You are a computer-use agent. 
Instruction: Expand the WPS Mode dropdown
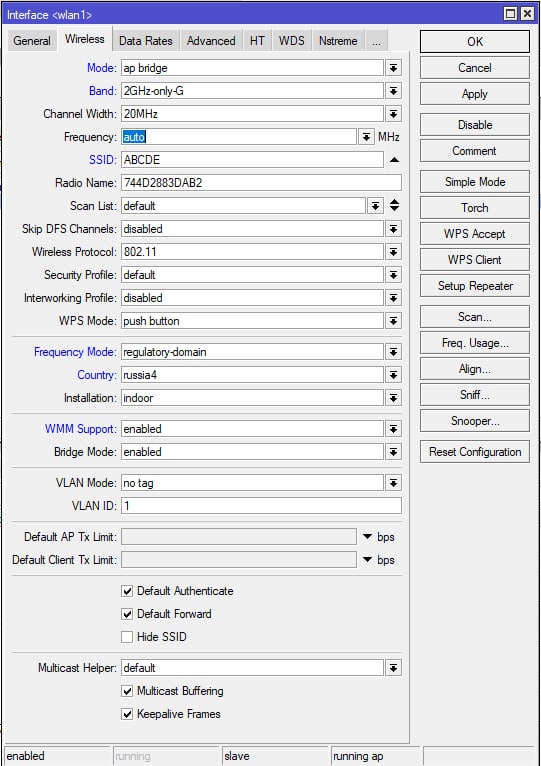pyautogui.click(x=393, y=321)
